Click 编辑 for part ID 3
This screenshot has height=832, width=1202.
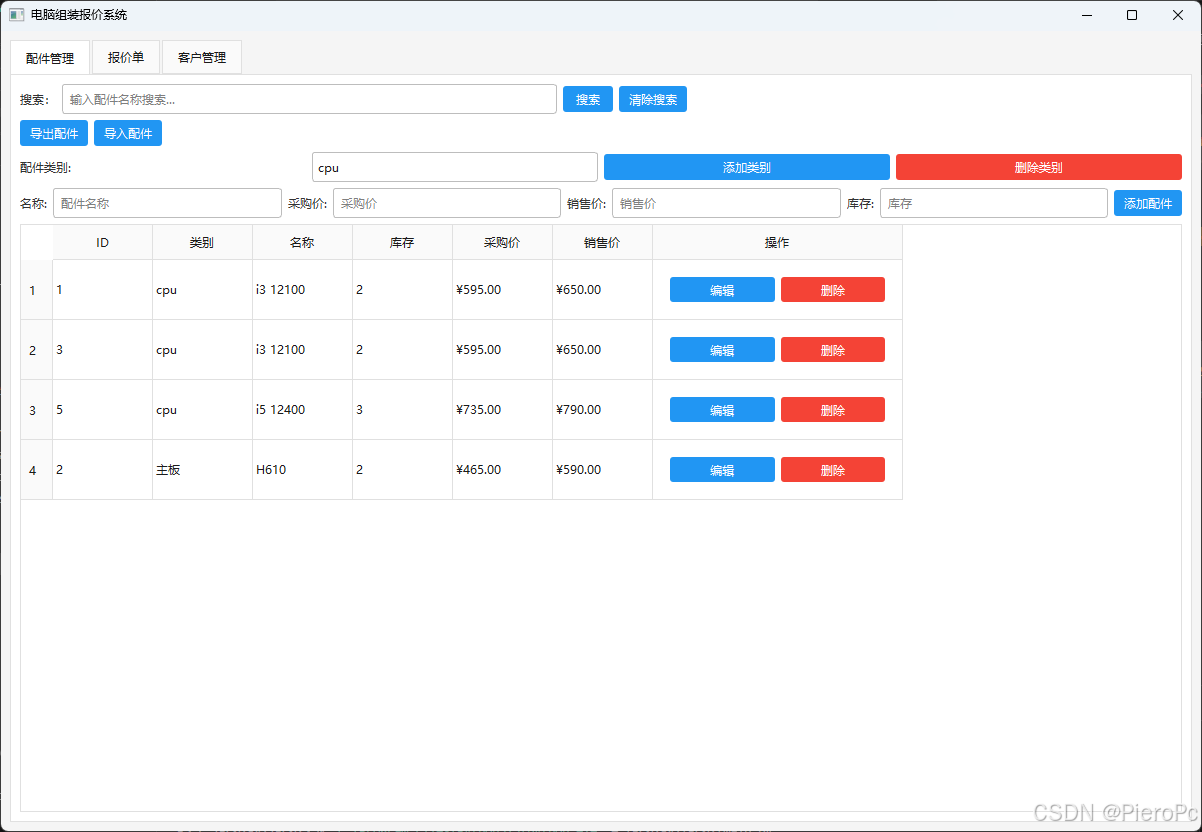(722, 350)
